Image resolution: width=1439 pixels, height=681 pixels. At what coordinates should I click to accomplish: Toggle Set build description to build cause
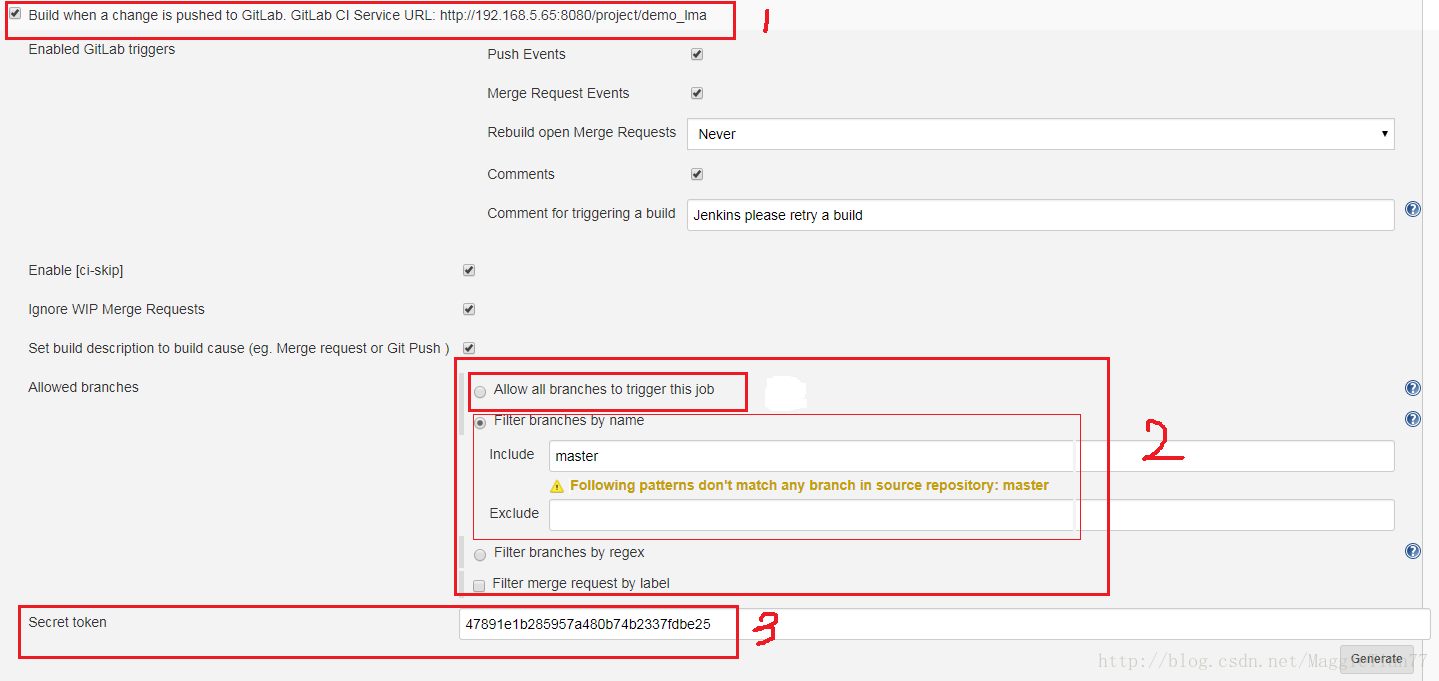click(x=469, y=348)
